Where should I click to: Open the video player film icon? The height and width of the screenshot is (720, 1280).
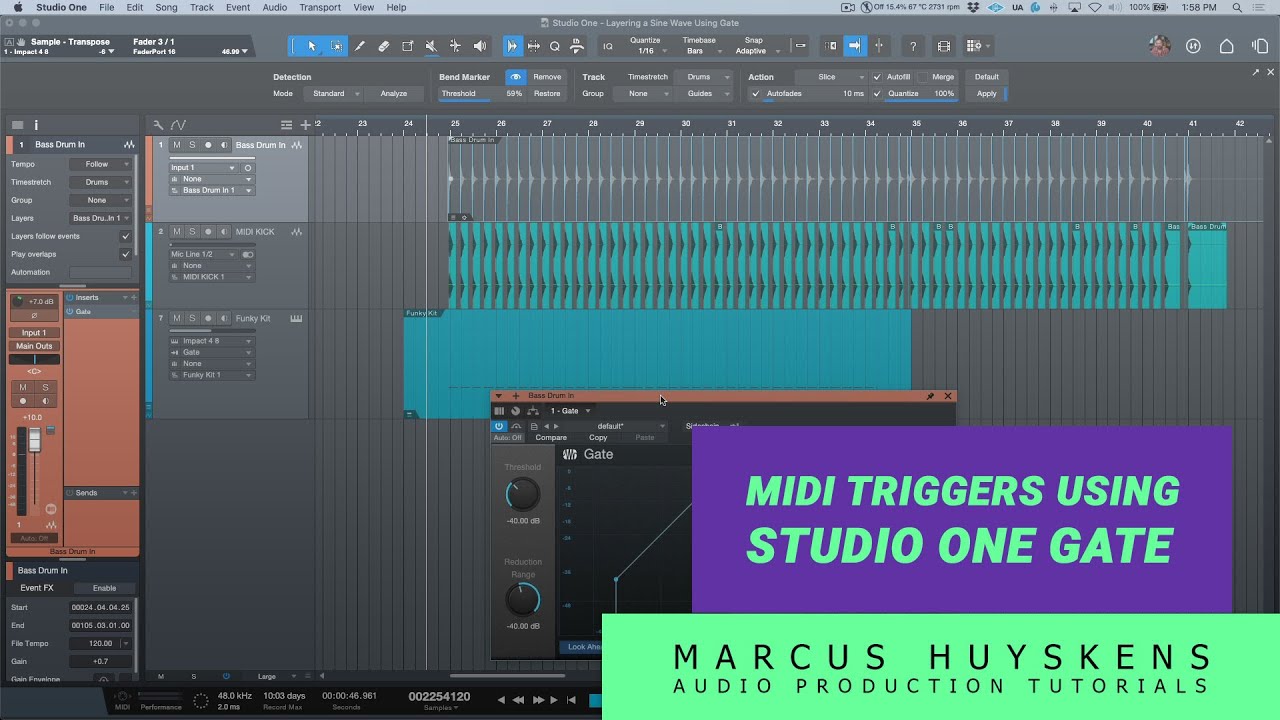944,46
